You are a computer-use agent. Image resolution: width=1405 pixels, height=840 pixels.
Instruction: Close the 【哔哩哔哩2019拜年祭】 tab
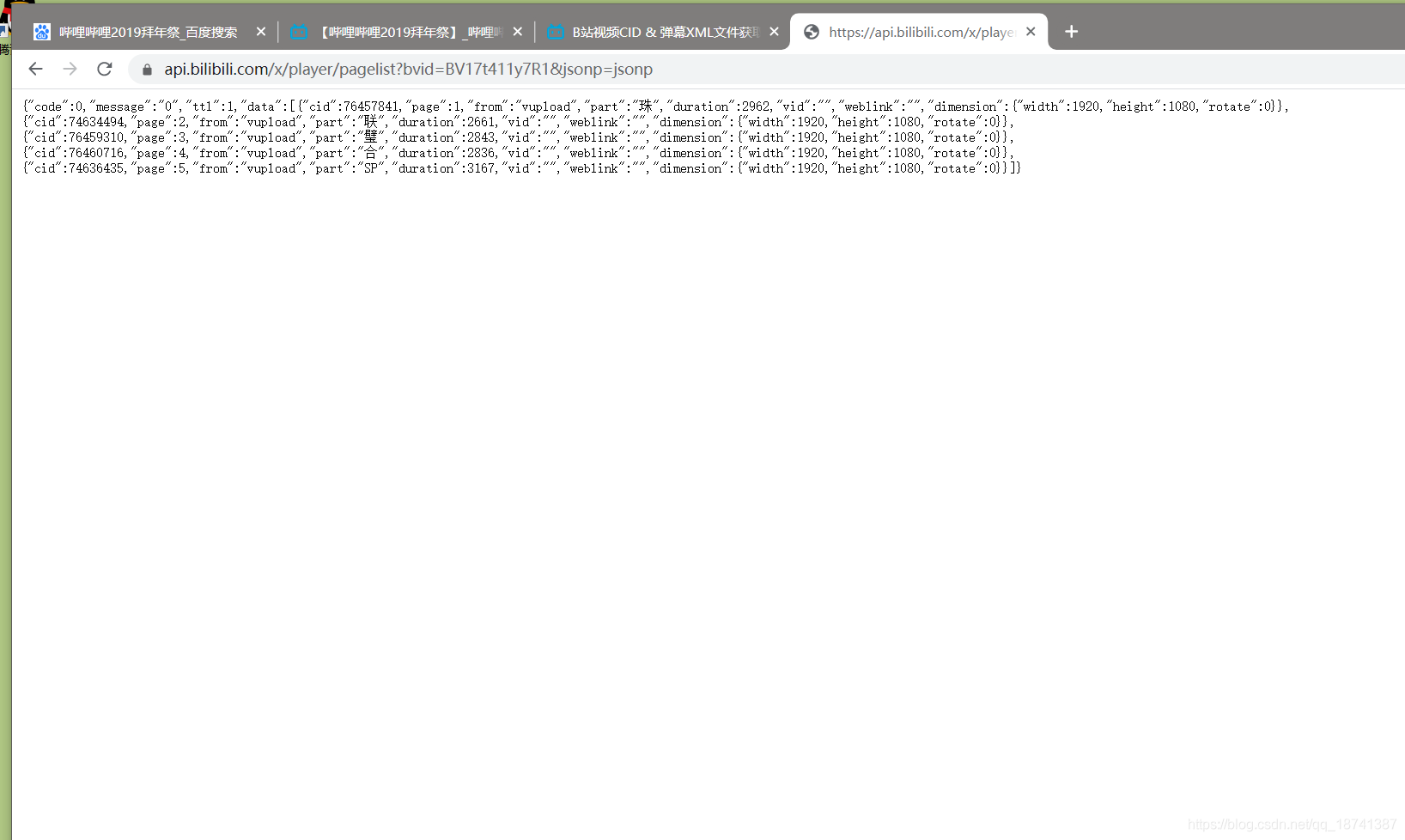[x=518, y=32]
